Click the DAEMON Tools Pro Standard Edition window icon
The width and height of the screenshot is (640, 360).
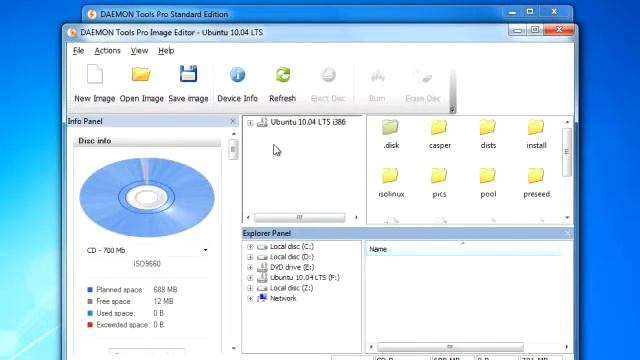click(92, 14)
